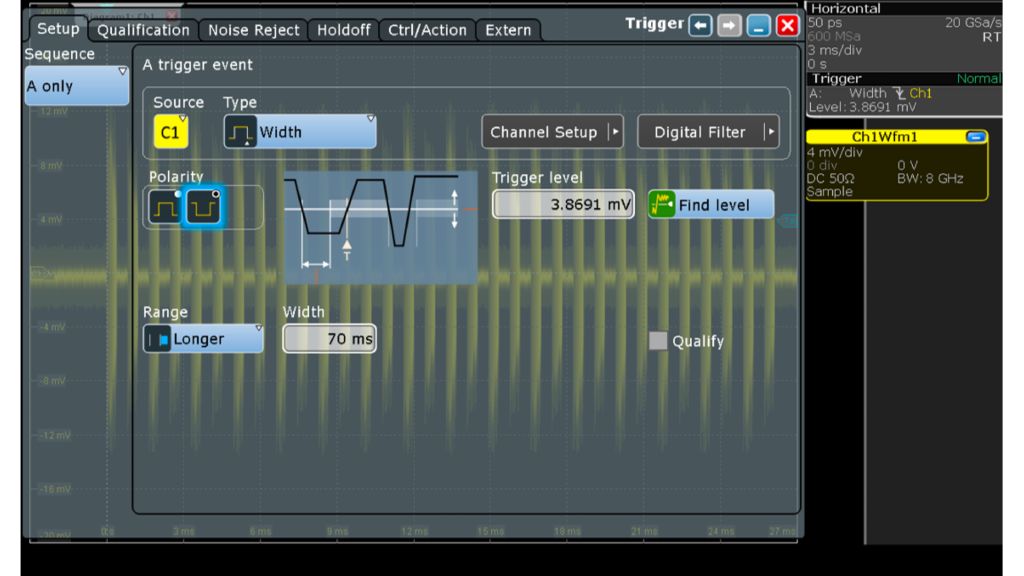The width and height of the screenshot is (1024, 576).
Task: Open the trigger Type Width dropdown
Action: coord(300,132)
